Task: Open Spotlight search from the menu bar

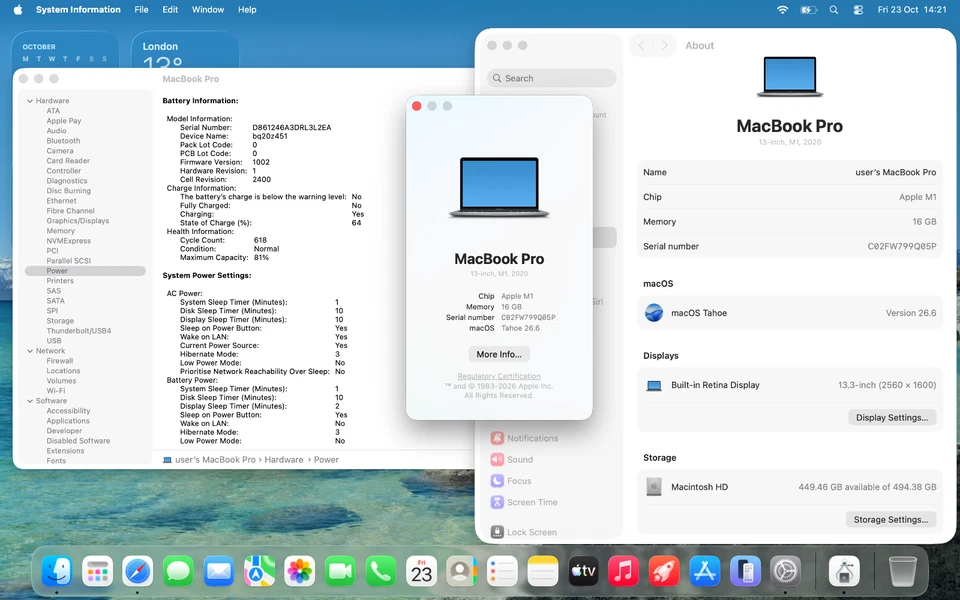Action: 833,10
